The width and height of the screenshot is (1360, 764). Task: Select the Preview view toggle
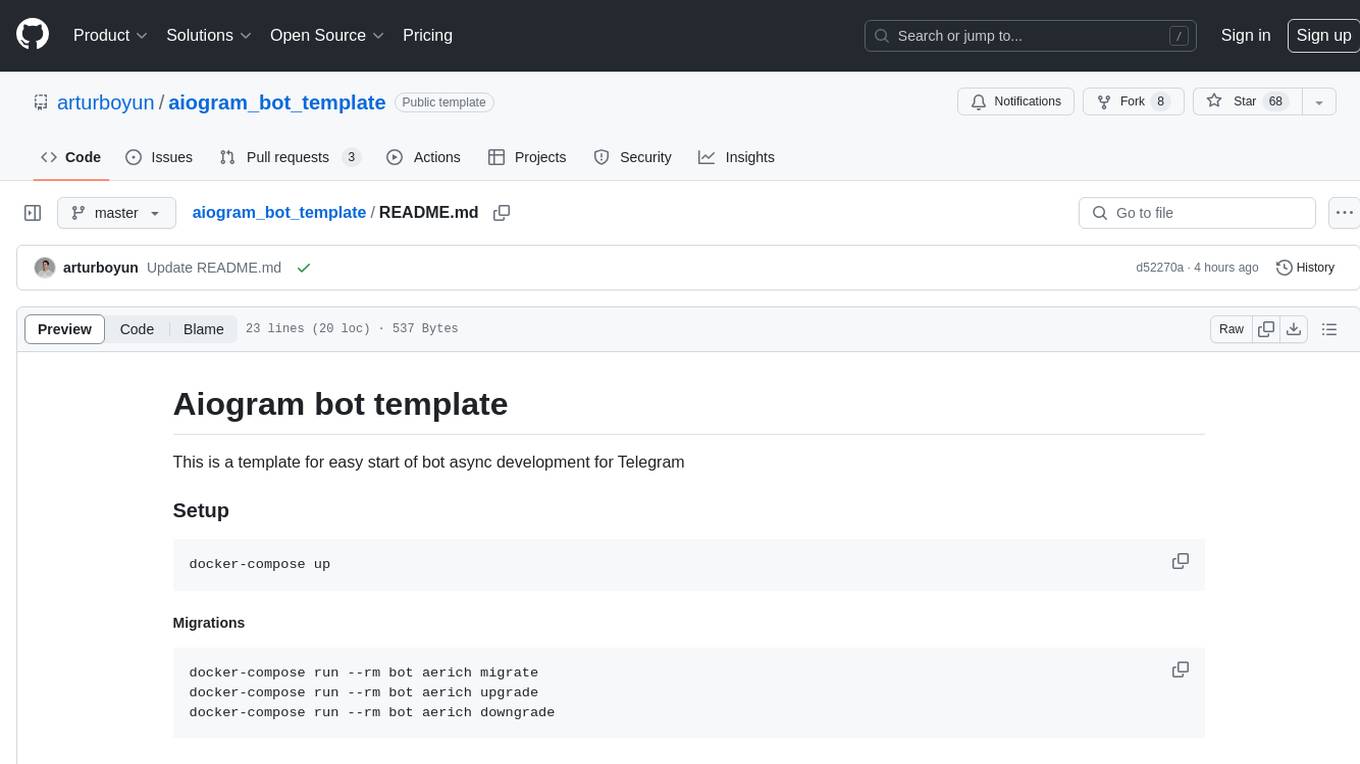(x=65, y=329)
